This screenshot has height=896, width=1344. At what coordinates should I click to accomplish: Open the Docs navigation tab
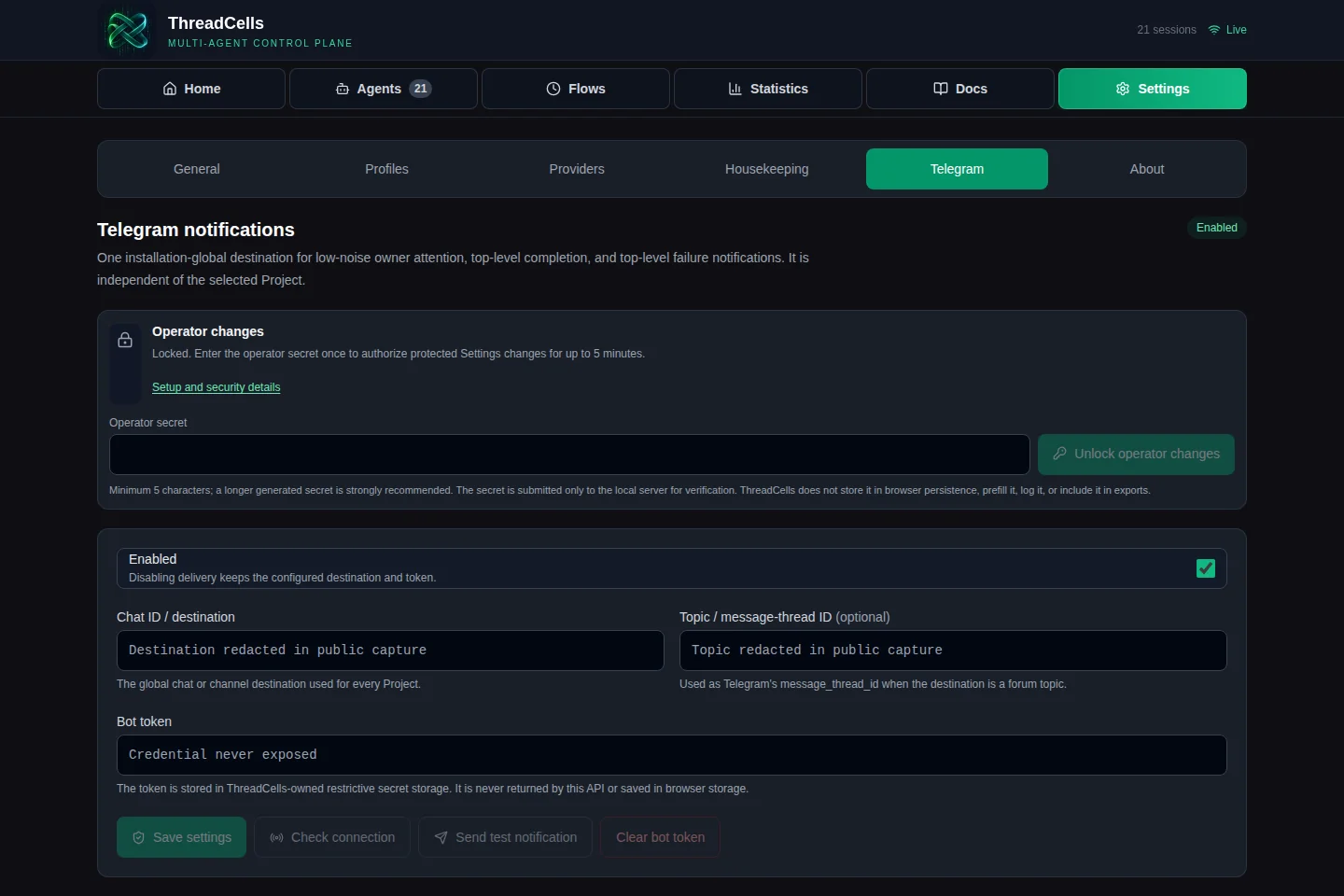coord(960,89)
